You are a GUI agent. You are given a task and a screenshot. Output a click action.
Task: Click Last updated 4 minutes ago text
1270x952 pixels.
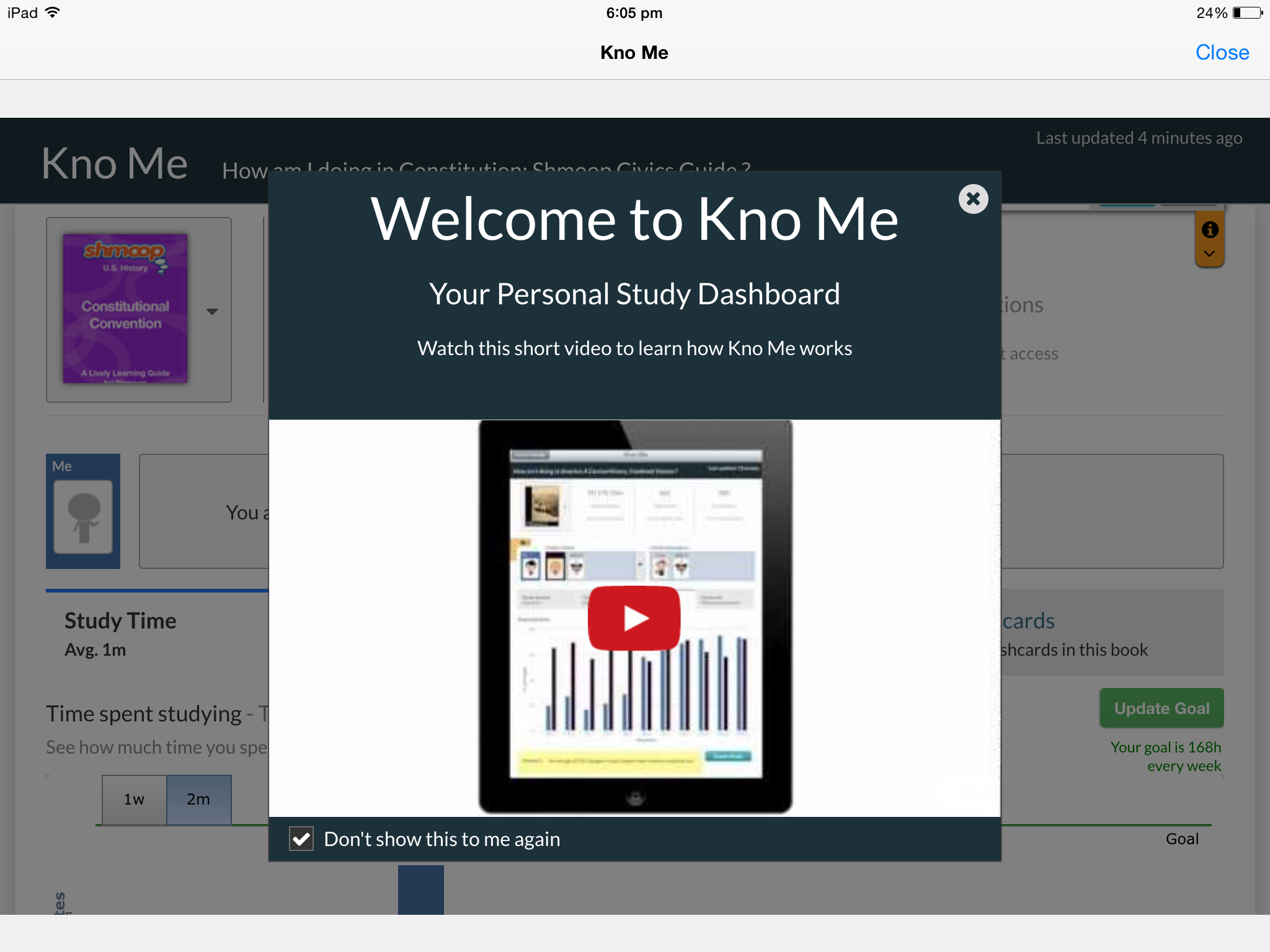[x=1139, y=138]
